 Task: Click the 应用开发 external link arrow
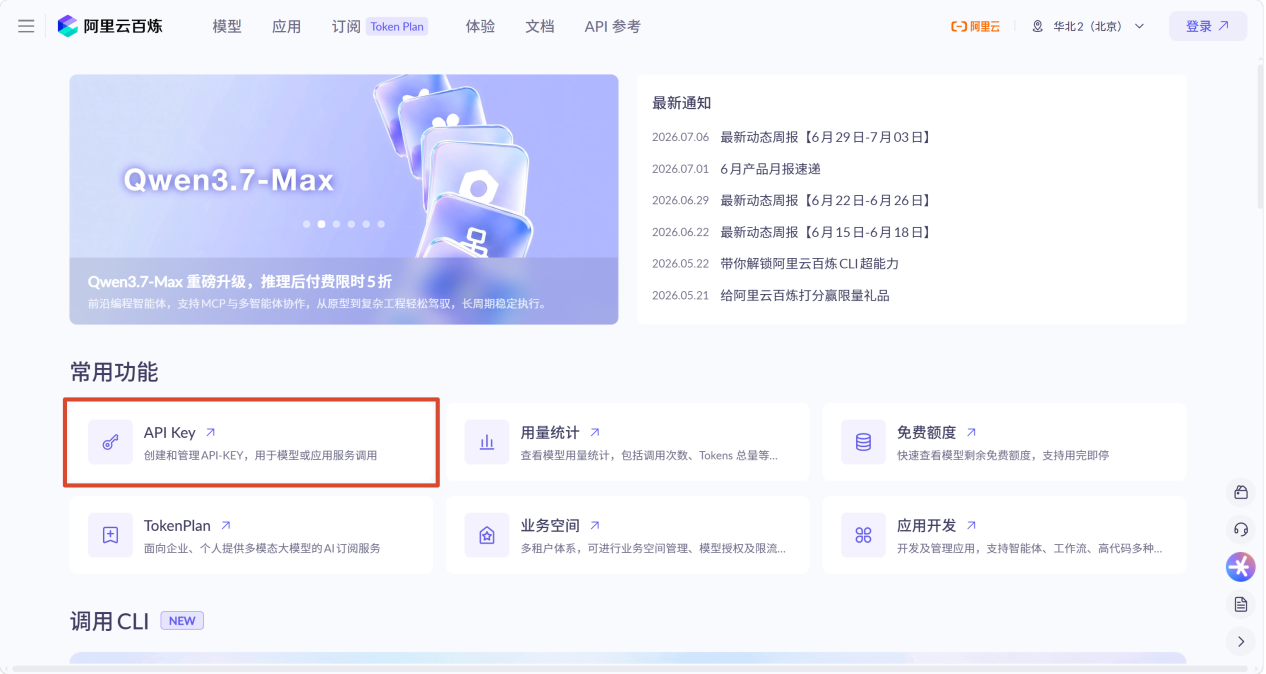(972, 525)
